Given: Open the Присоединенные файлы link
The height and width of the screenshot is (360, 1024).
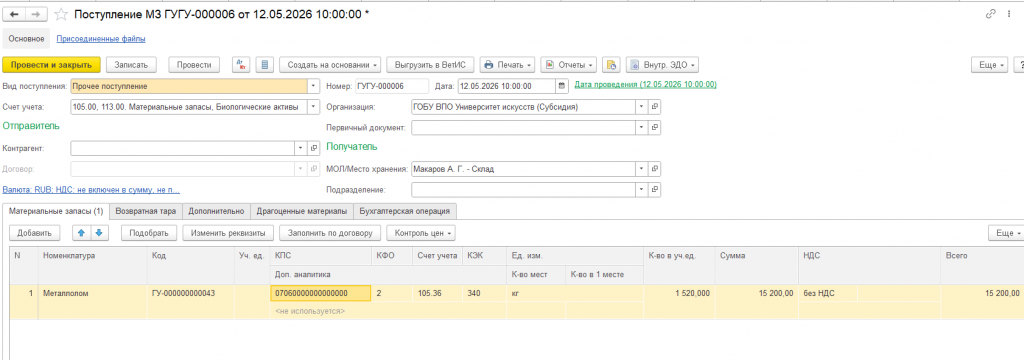Looking at the screenshot, I should point(101,39).
